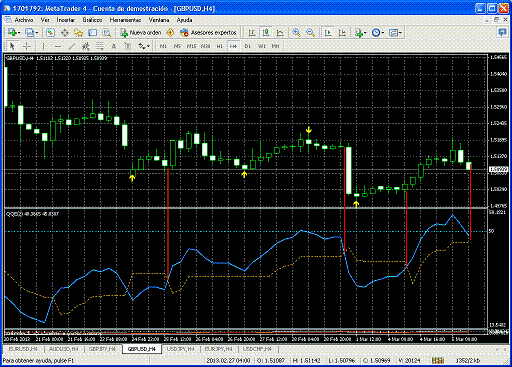Click the Zoom Out magnifier icon
512x367 pixels.
click(311, 33)
